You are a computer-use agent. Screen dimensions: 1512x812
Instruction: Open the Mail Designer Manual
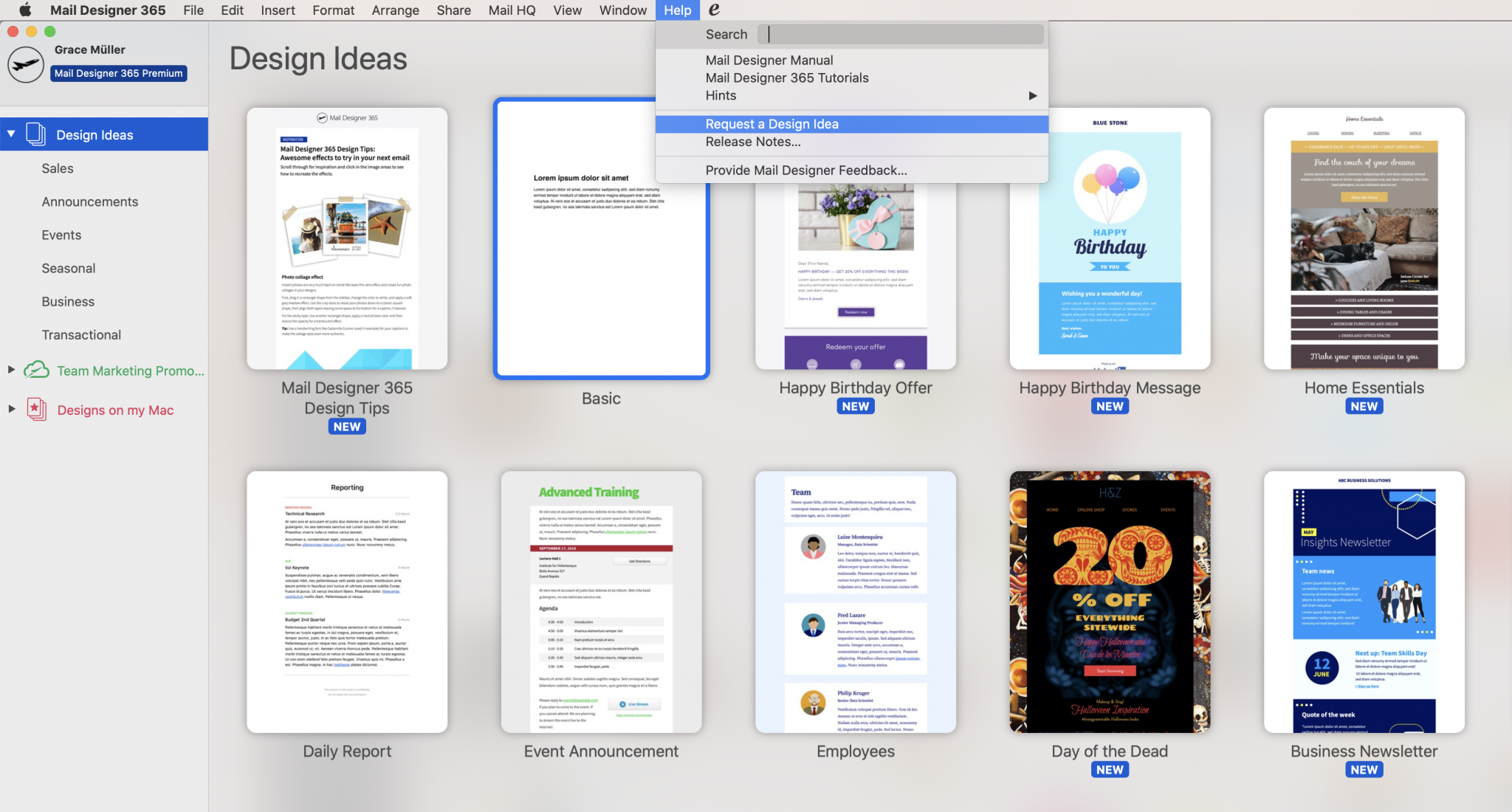tap(769, 60)
